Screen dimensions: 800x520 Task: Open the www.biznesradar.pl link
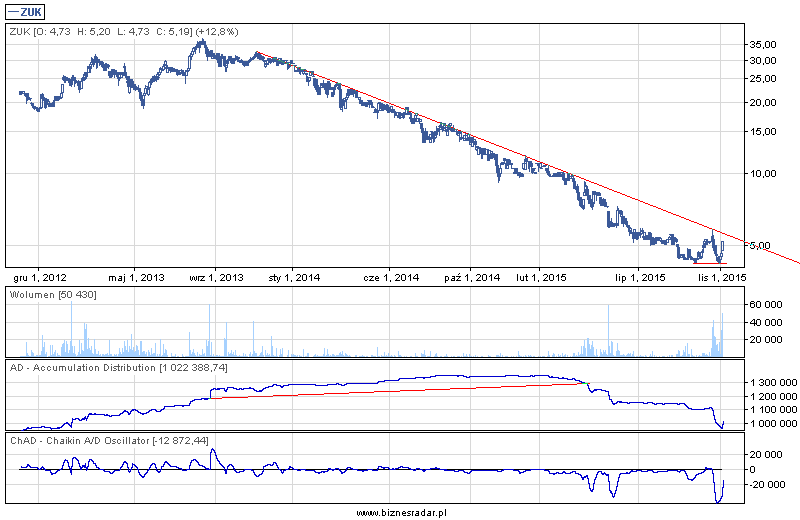coord(399,512)
